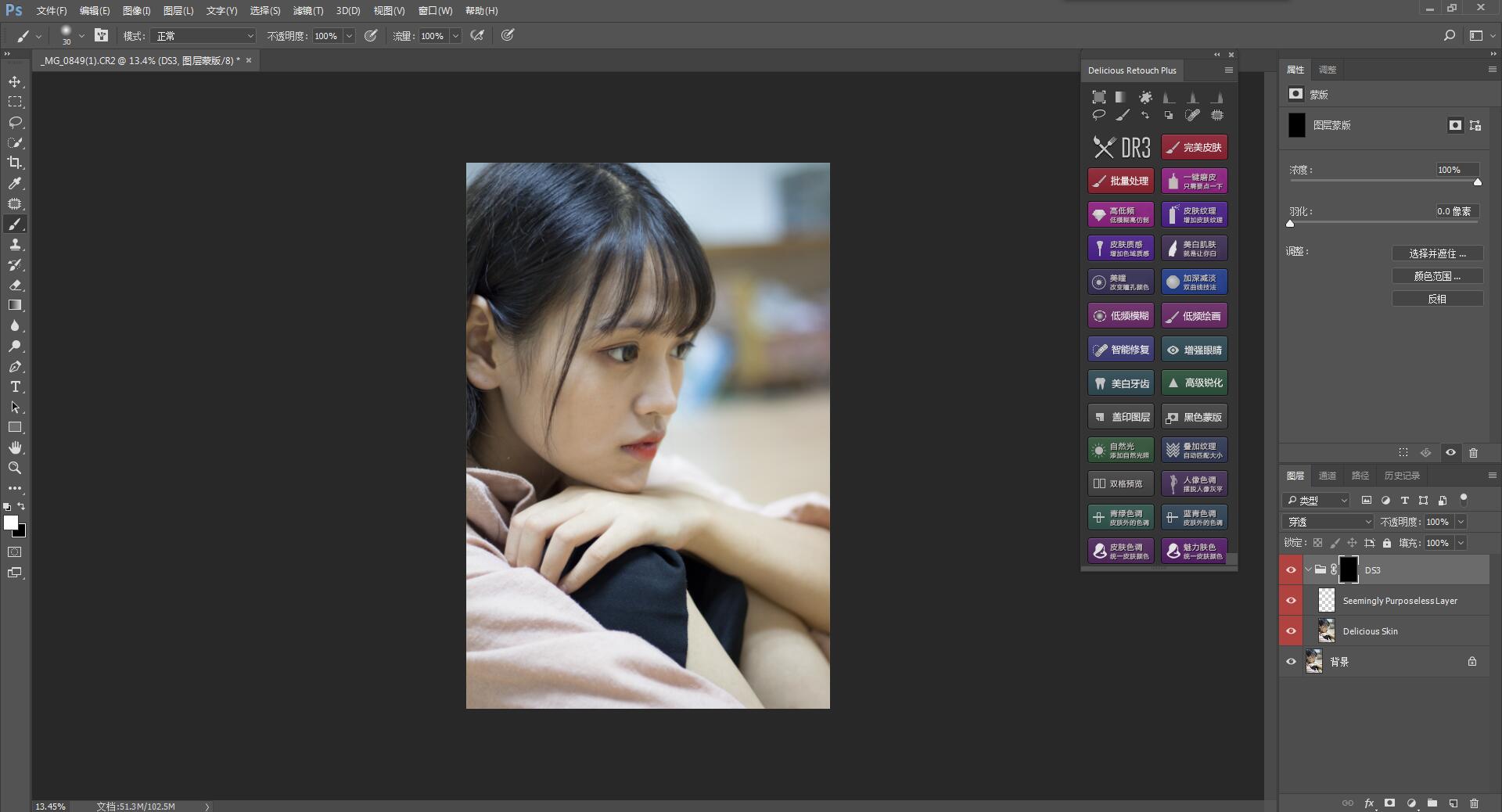Click the 完美皮肤 button
Viewport: 1502px width, 812px height.
[1194, 147]
